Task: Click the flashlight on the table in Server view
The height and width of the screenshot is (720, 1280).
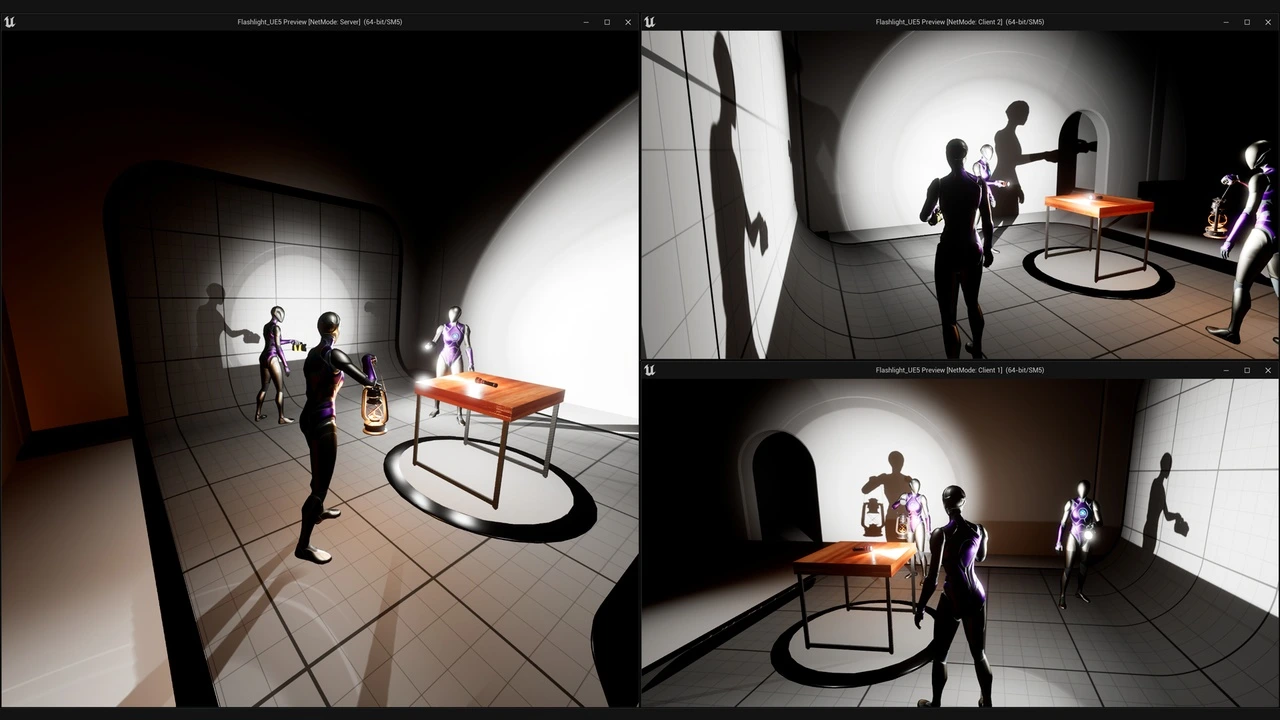Action: click(486, 381)
